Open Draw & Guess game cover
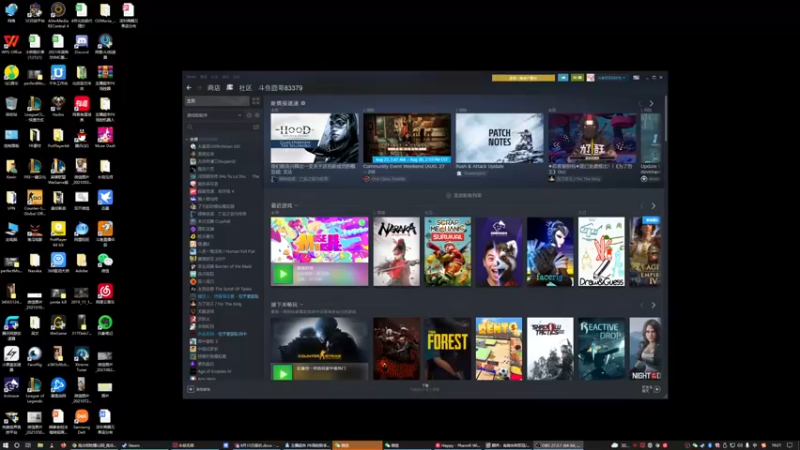Viewport: 800px width, 450px height. pyautogui.click(x=602, y=252)
